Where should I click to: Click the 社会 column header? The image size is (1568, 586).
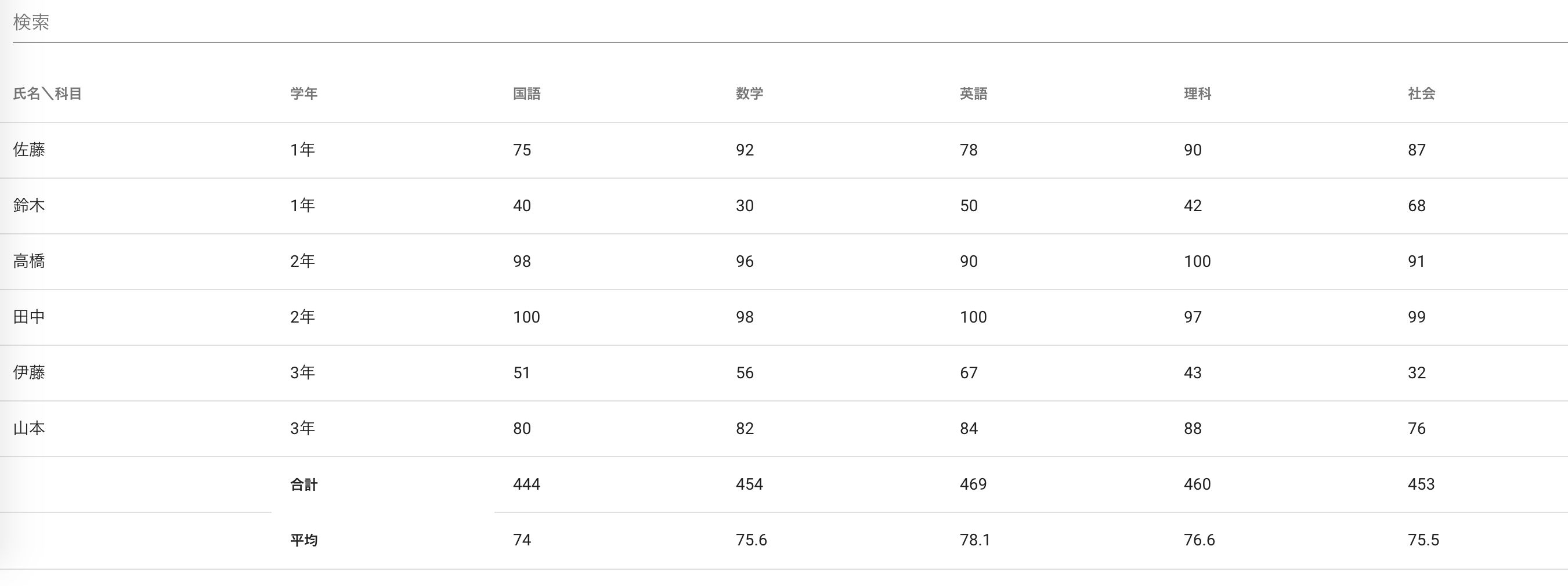[1421, 94]
